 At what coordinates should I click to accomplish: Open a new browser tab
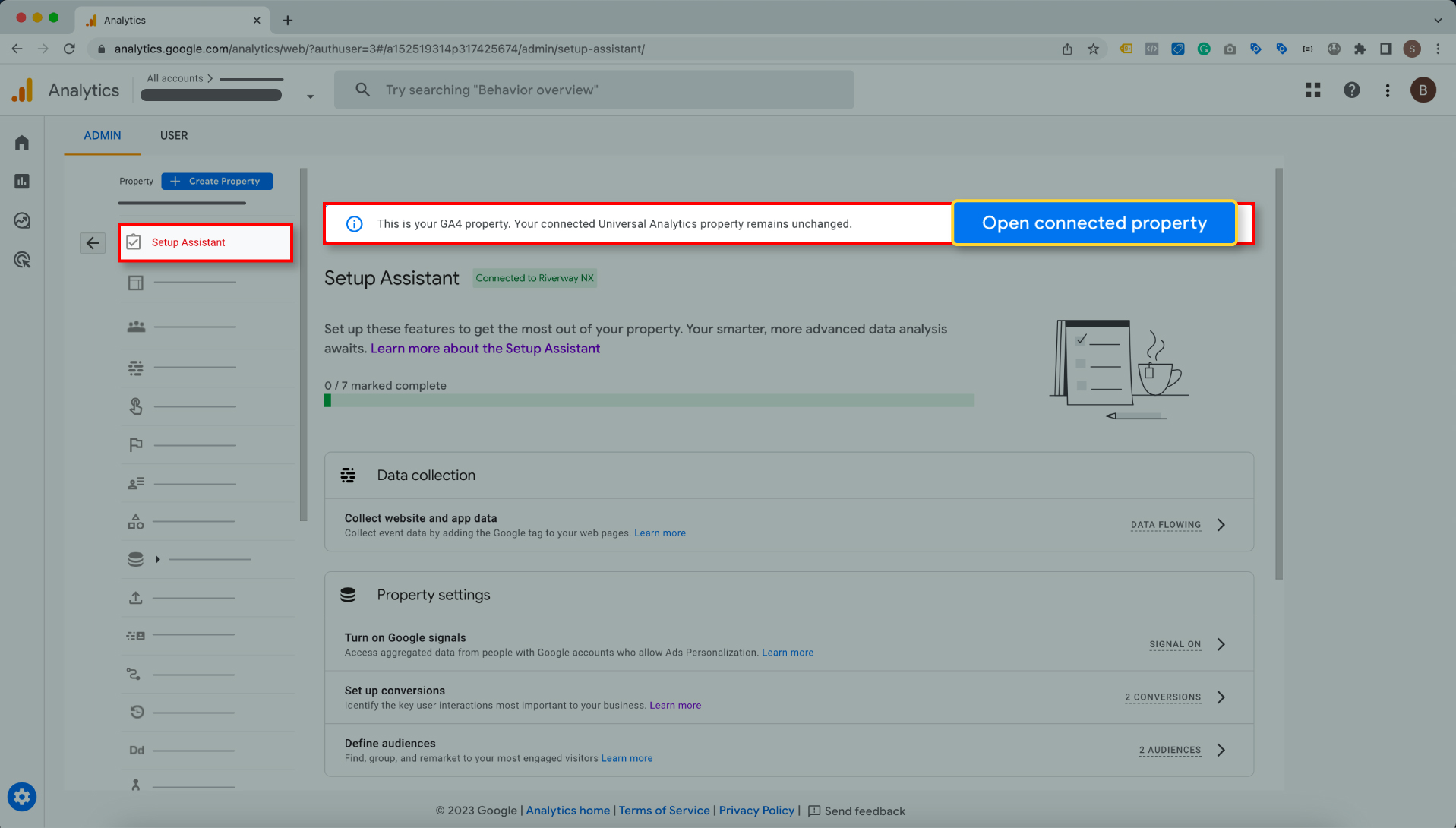click(287, 21)
